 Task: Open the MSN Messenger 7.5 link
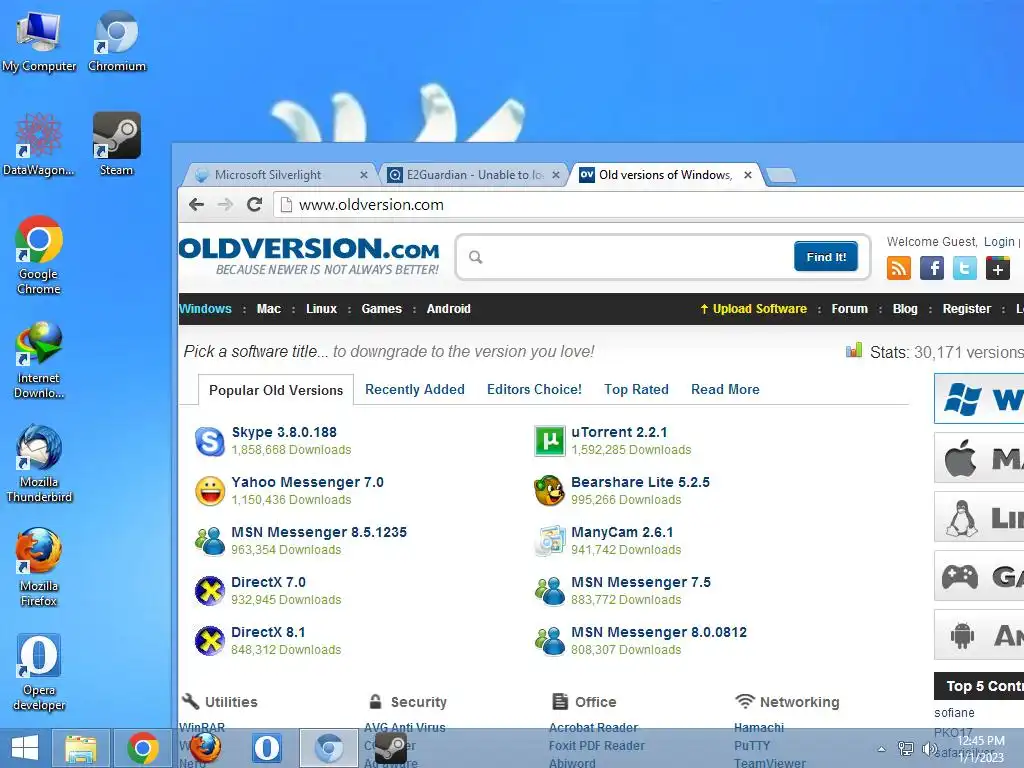641,582
